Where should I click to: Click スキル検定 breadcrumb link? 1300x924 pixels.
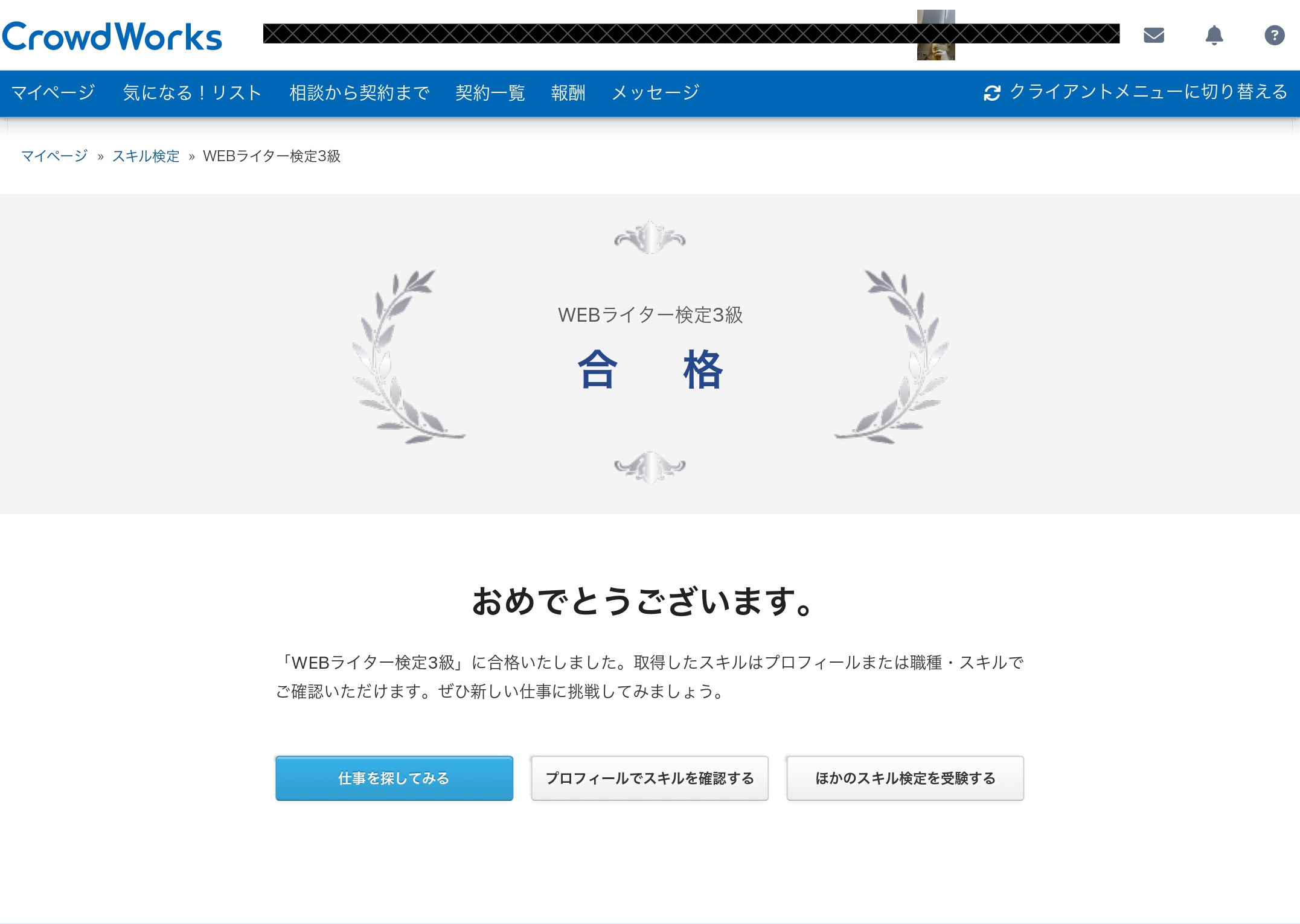click(146, 156)
